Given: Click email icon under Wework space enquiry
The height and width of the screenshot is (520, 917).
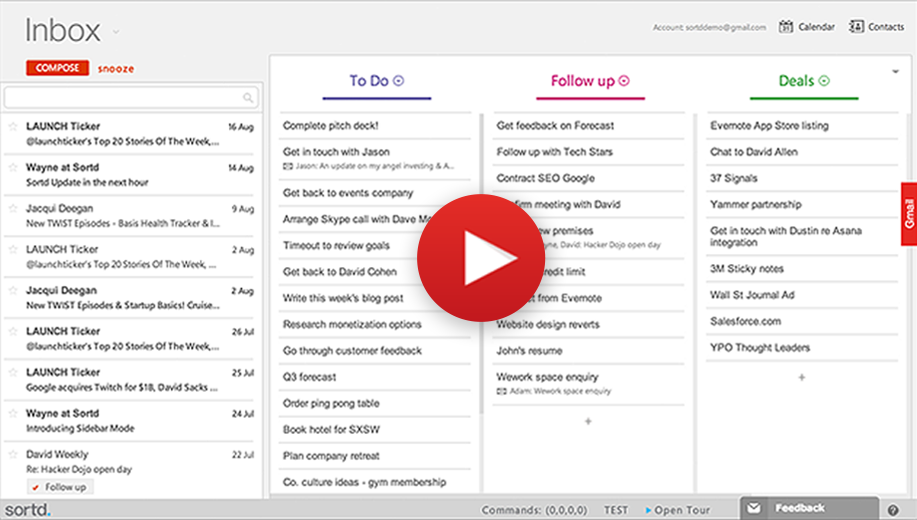Looking at the screenshot, I should pyautogui.click(x=501, y=392).
